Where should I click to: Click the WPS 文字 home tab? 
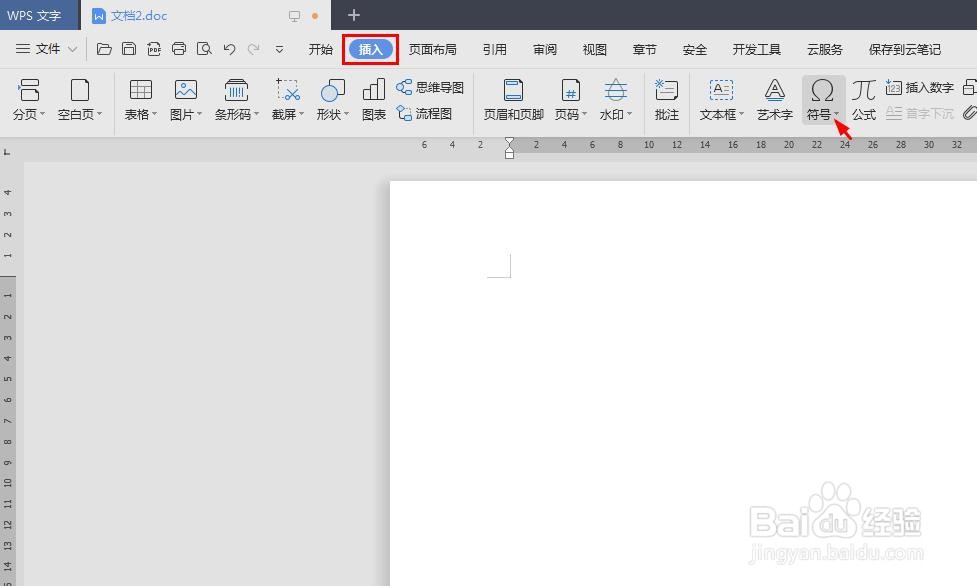34,16
